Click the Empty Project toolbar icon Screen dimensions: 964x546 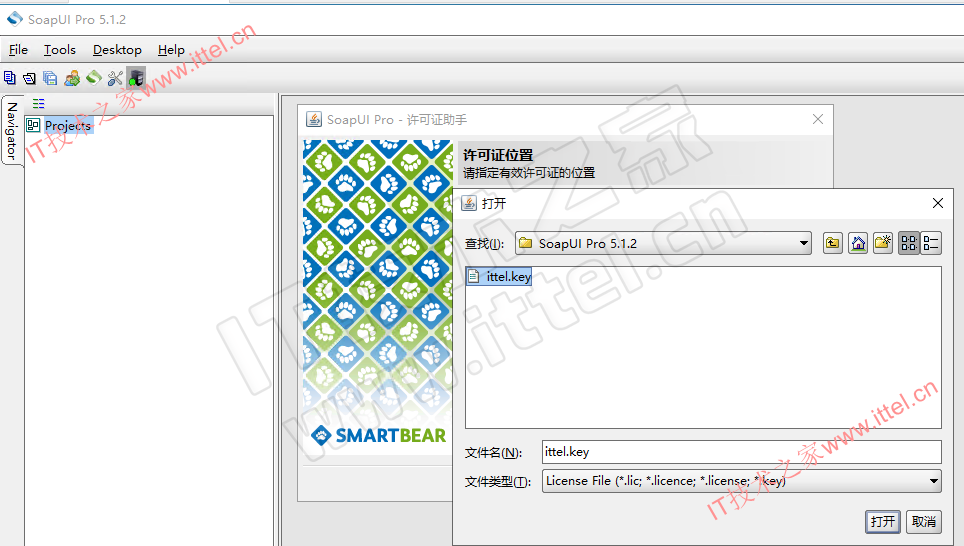coord(9,78)
